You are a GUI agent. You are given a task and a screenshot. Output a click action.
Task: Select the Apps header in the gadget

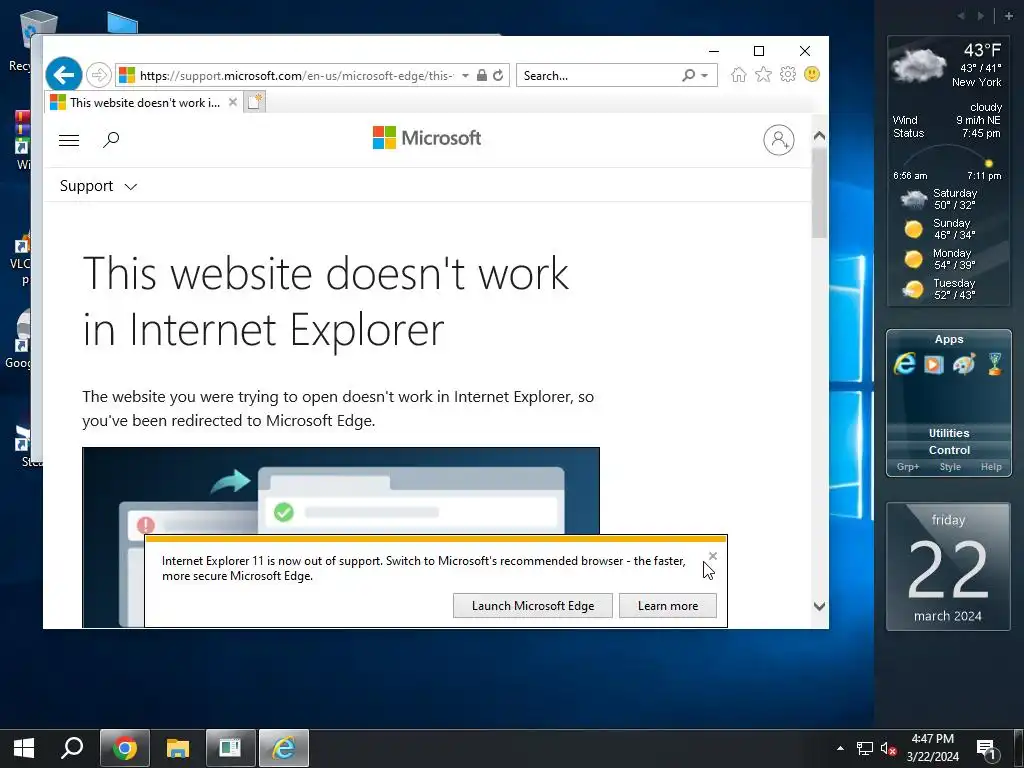[x=949, y=340]
